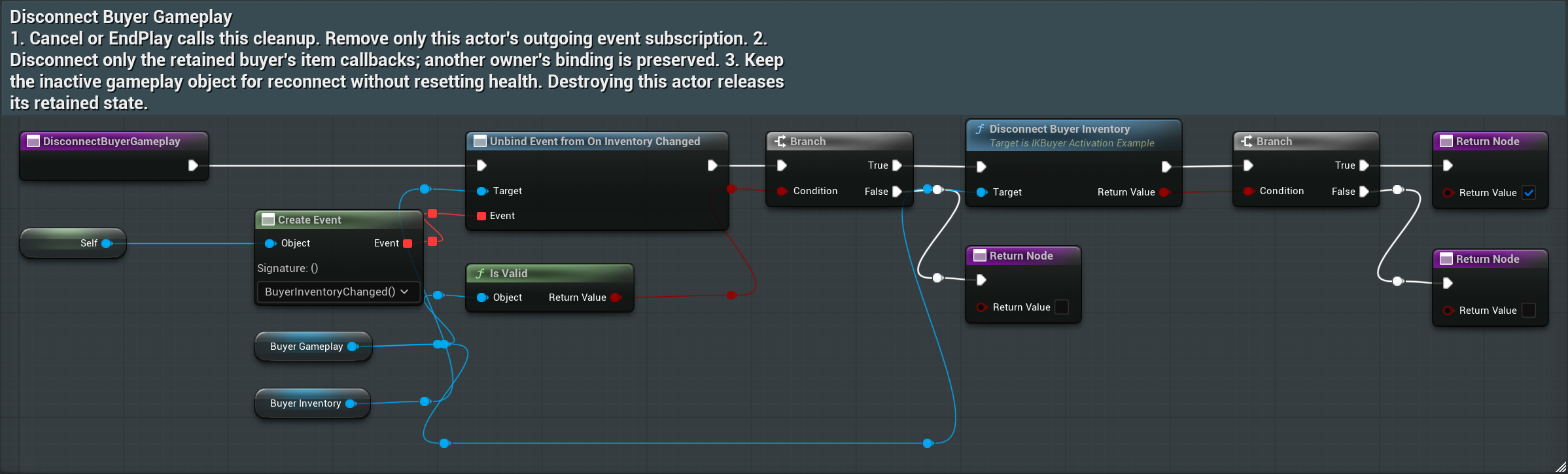Select the Unbind Event from On Inventory Changed title
The image size is (1568, 474).
(595, 141)
